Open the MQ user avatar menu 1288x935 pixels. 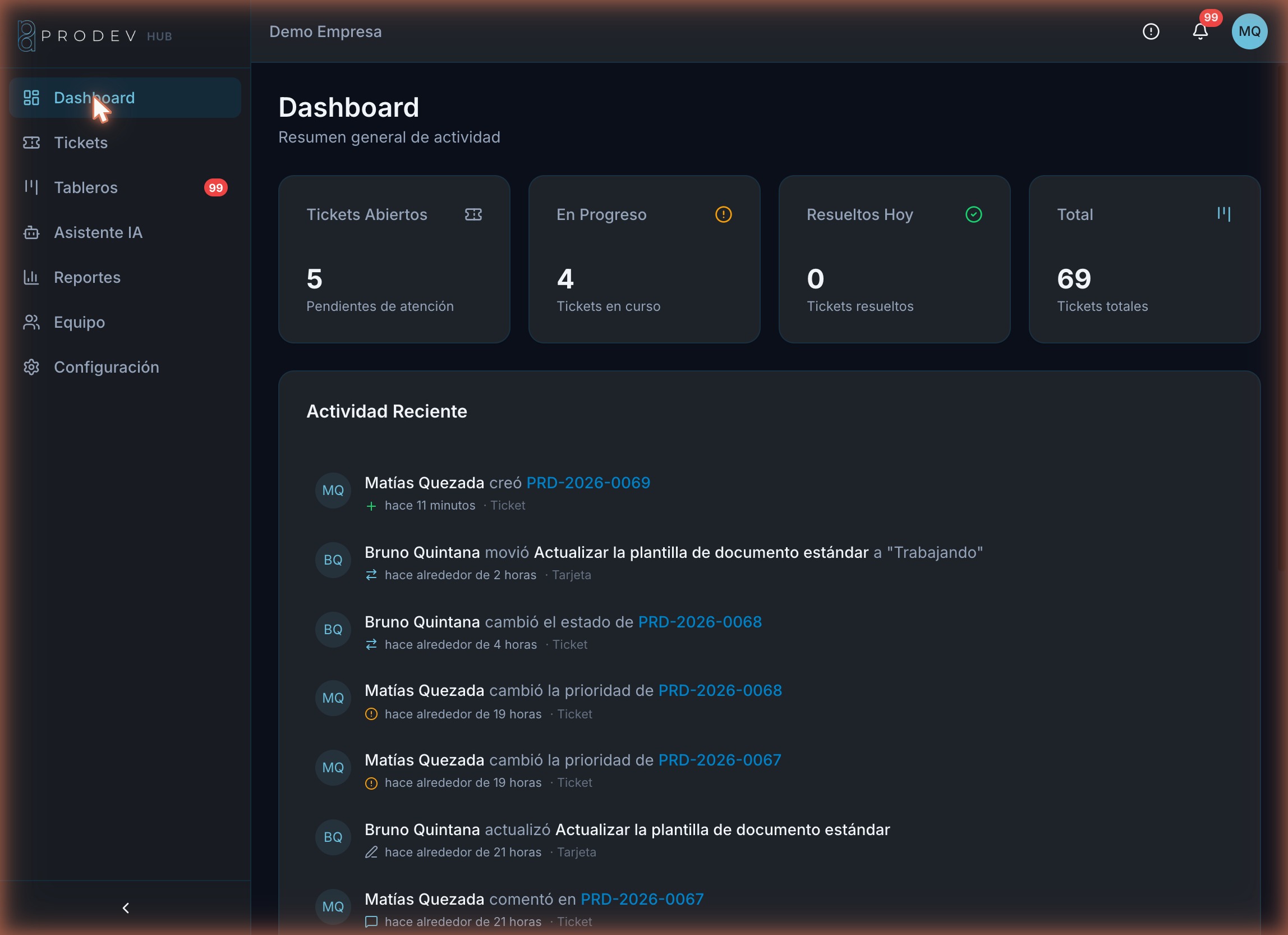(1249, 31)
